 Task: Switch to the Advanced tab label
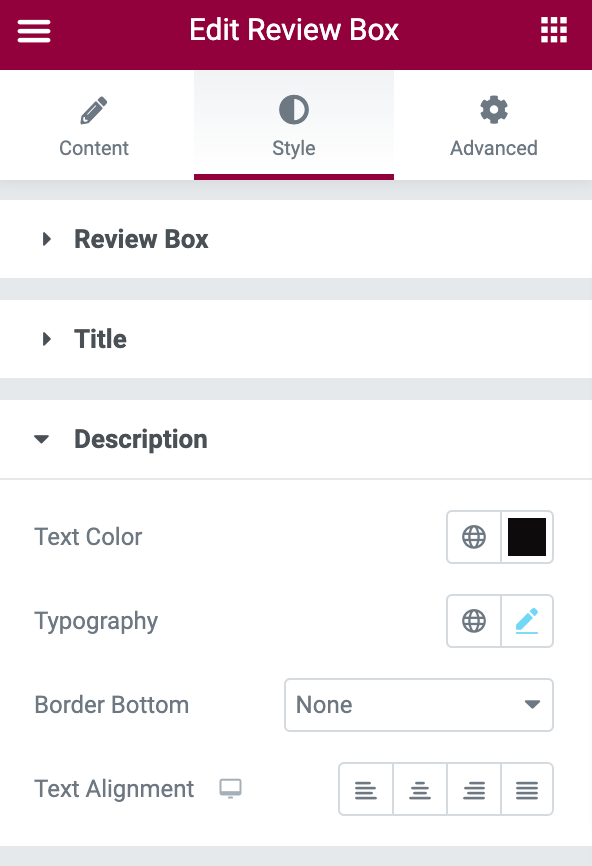(494, 148)
